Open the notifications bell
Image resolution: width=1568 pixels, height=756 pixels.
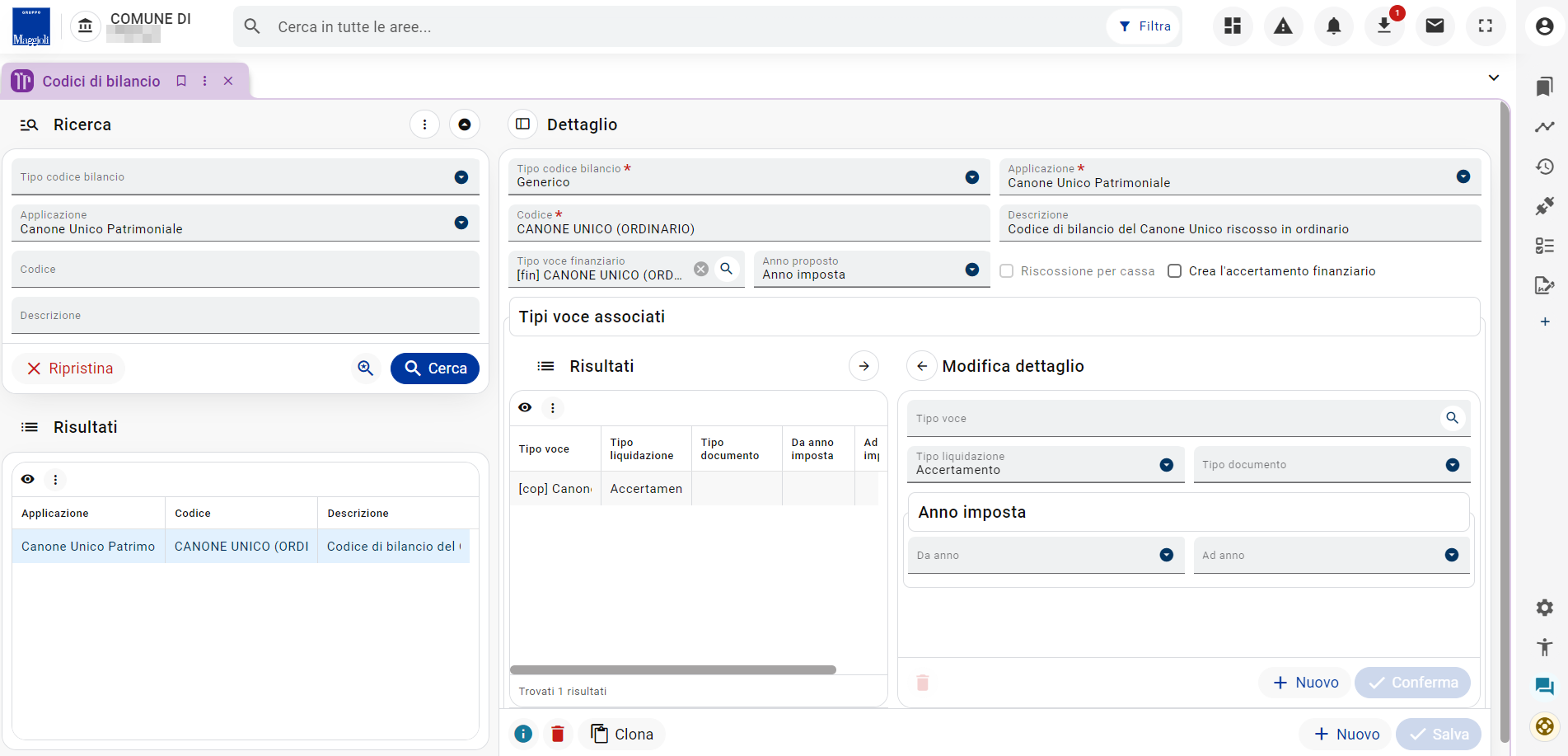(x=1333, y=26)
